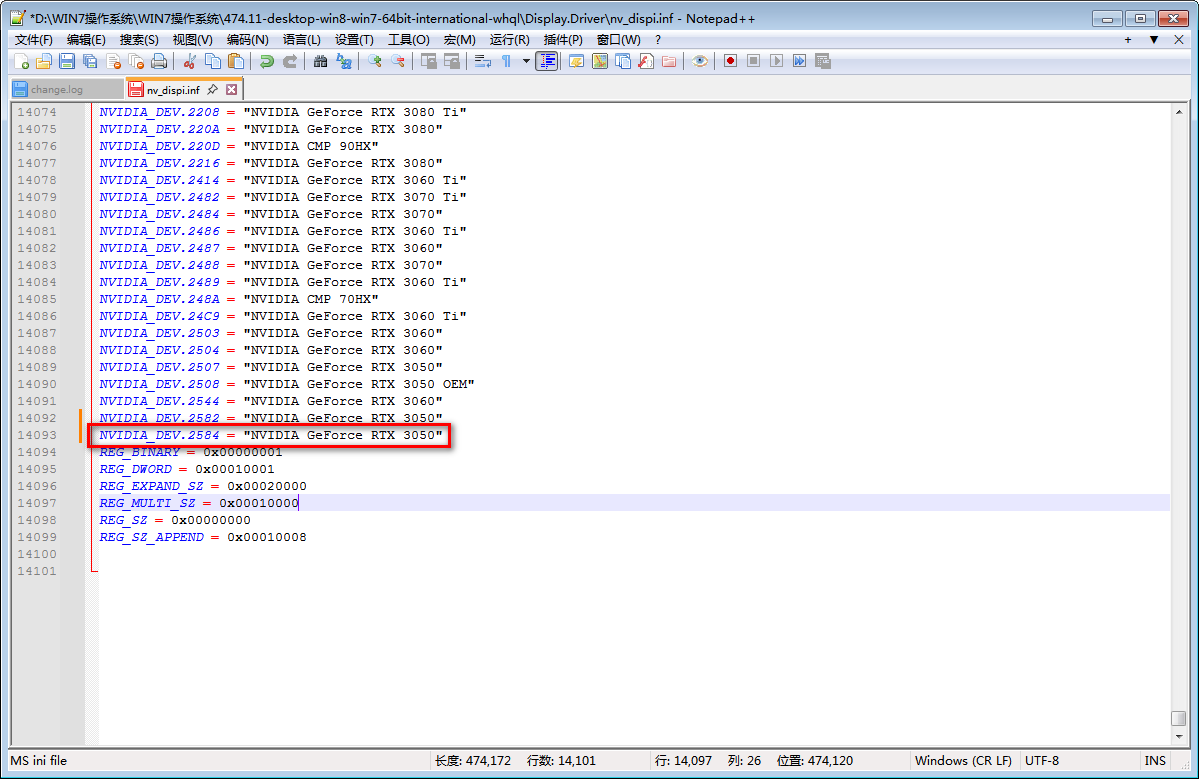Toggle INS insert mode in status bar
The image size is (1199, 779).
coord(1155,761)
